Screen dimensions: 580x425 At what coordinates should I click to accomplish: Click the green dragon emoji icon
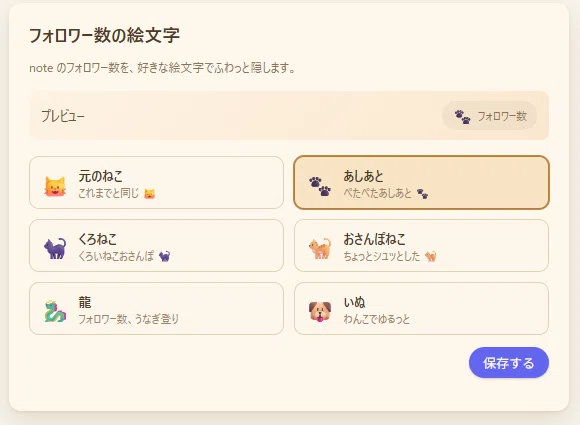(55, 311)
